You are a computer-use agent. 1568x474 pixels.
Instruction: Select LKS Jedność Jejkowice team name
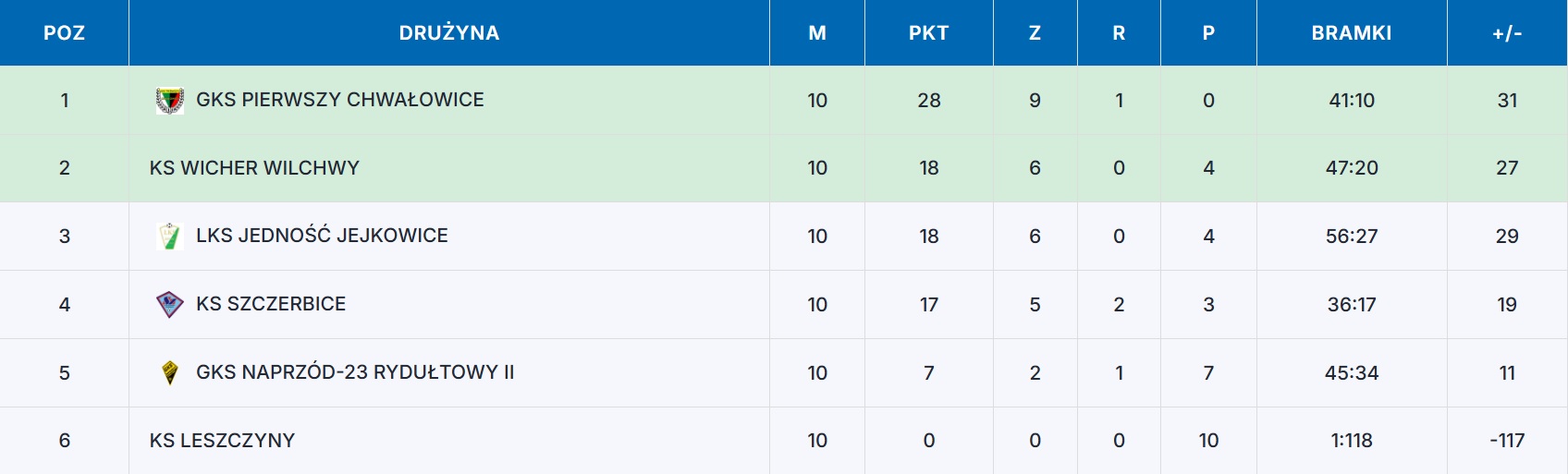(322, 236)
